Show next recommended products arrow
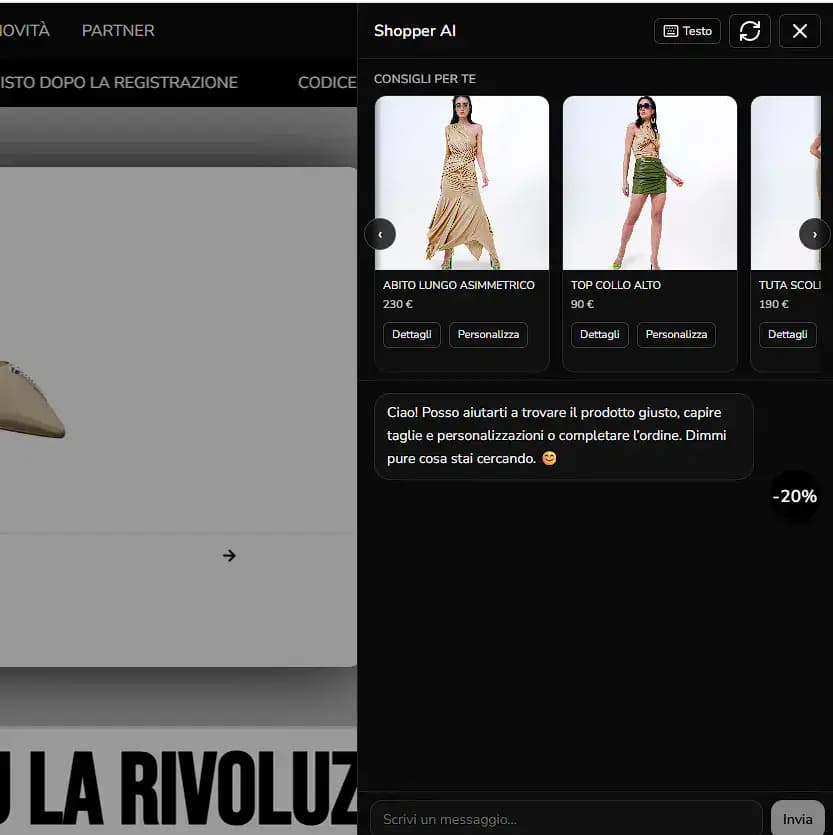Screen dimensions: 833x835 point(814,234)
